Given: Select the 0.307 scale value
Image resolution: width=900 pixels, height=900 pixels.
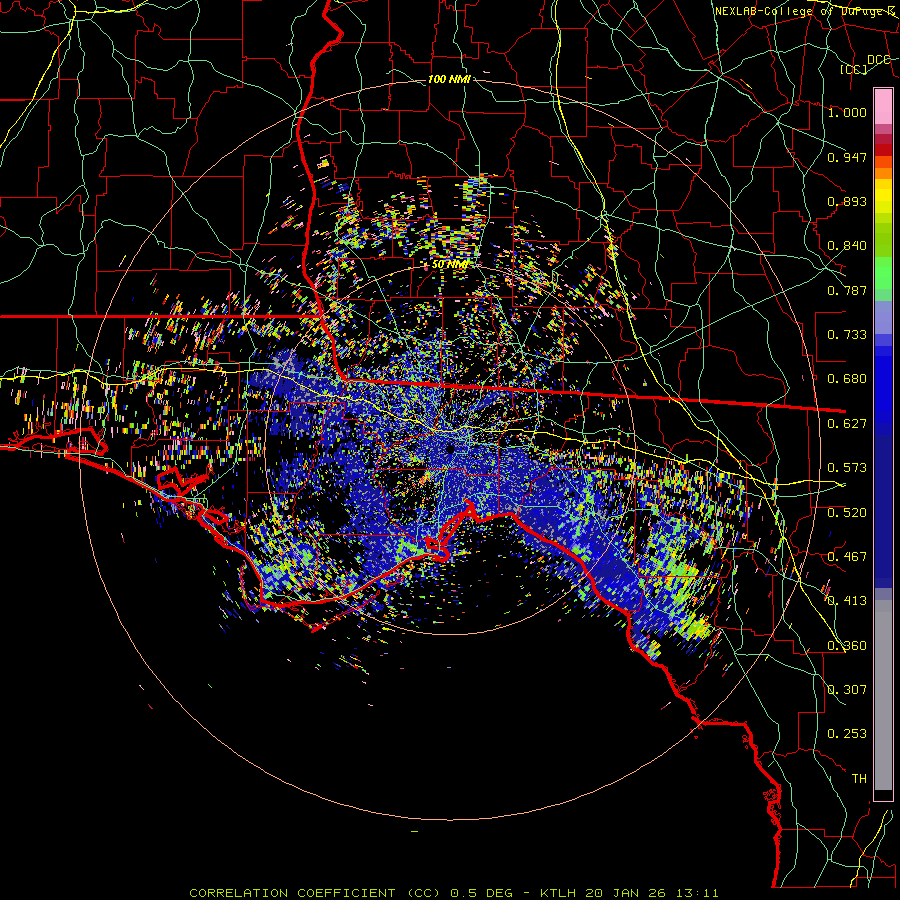Looking at the screenshot, I should click(847, 690).
